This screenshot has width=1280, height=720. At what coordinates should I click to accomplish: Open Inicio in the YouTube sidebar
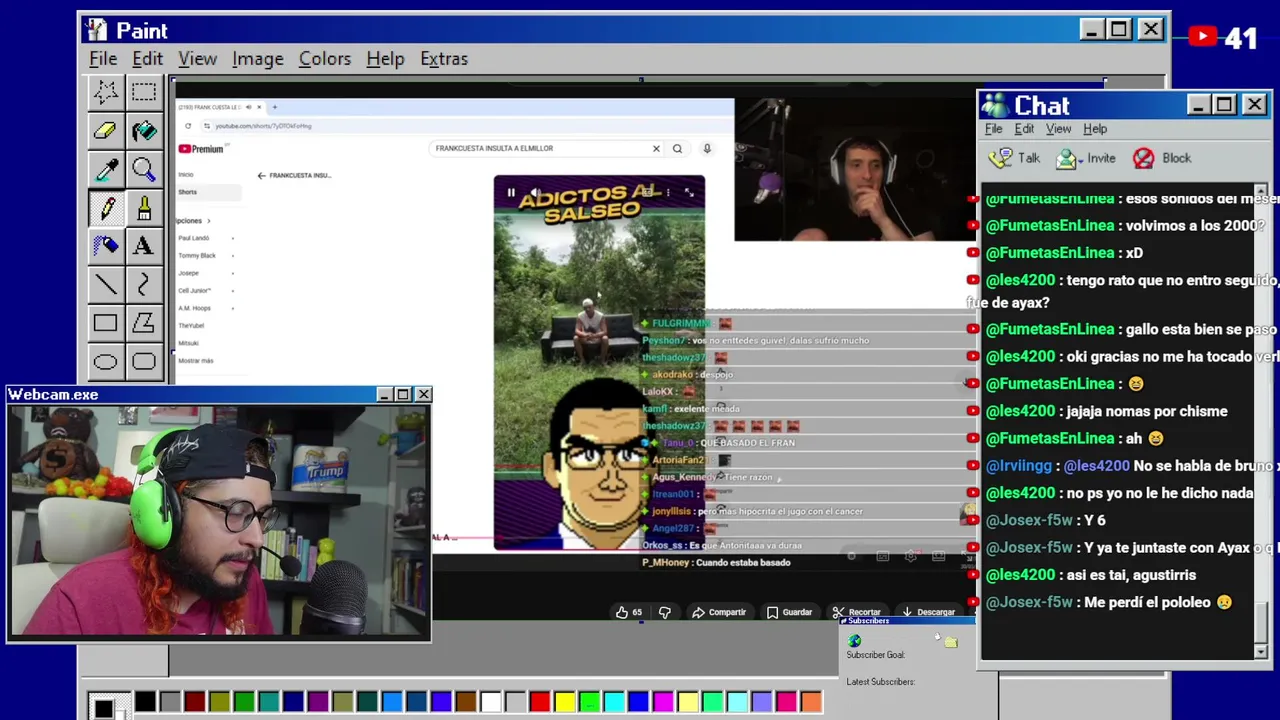pos(186,175)
